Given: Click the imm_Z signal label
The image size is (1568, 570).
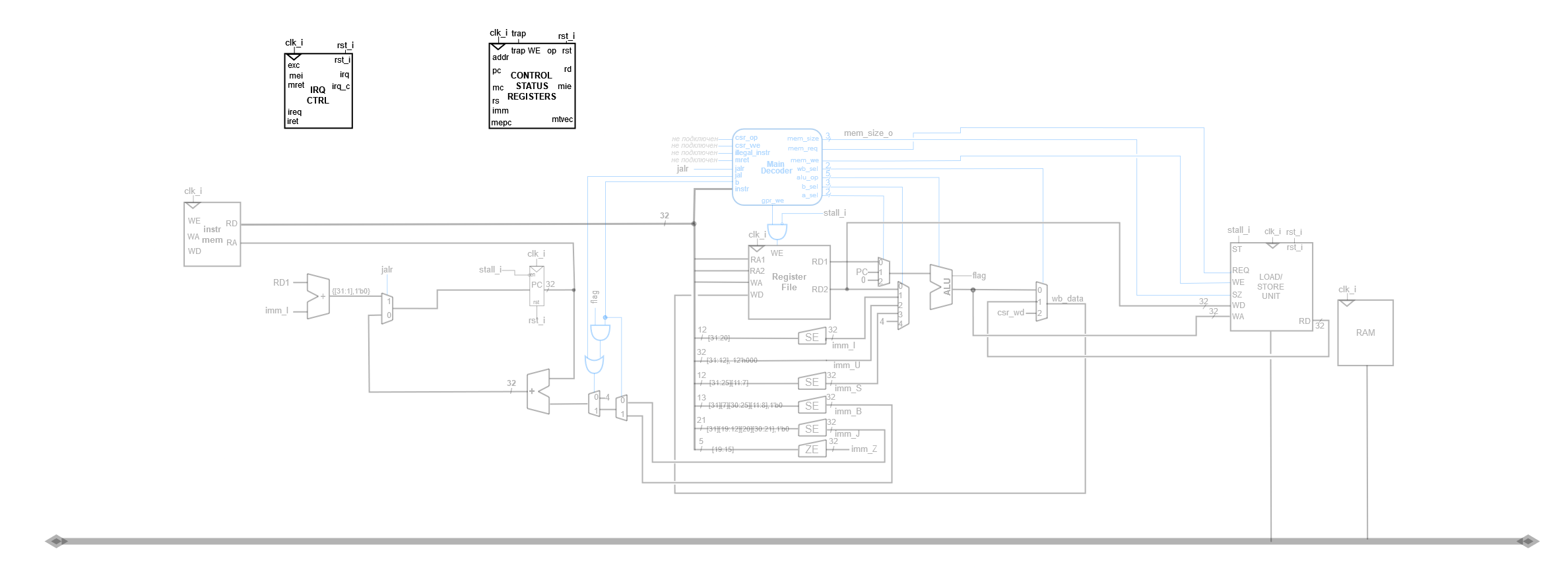Looking at the screenshot, I should point(864,449).
